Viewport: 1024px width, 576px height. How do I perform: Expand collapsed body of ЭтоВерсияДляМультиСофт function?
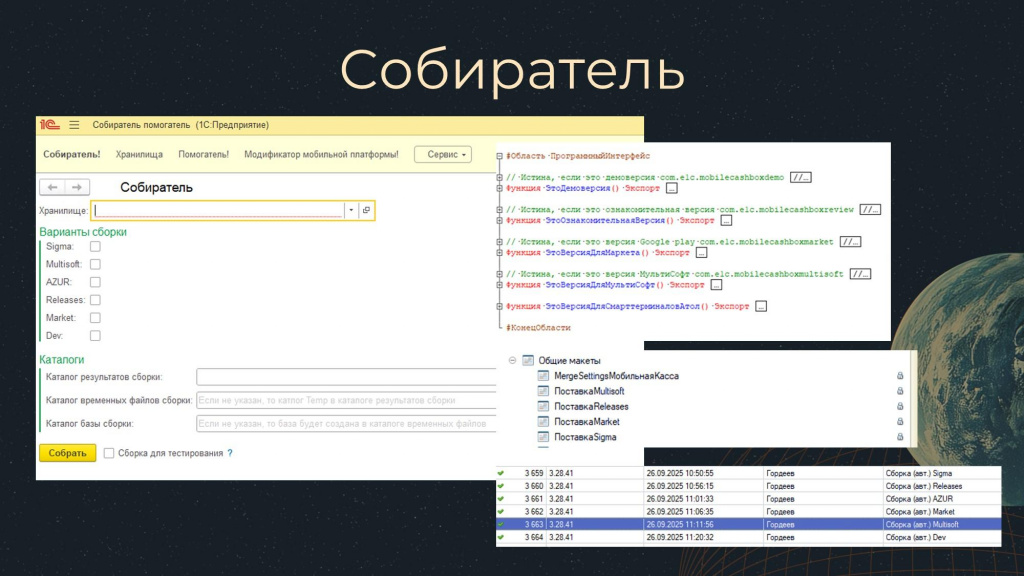[x=716, y=285]
